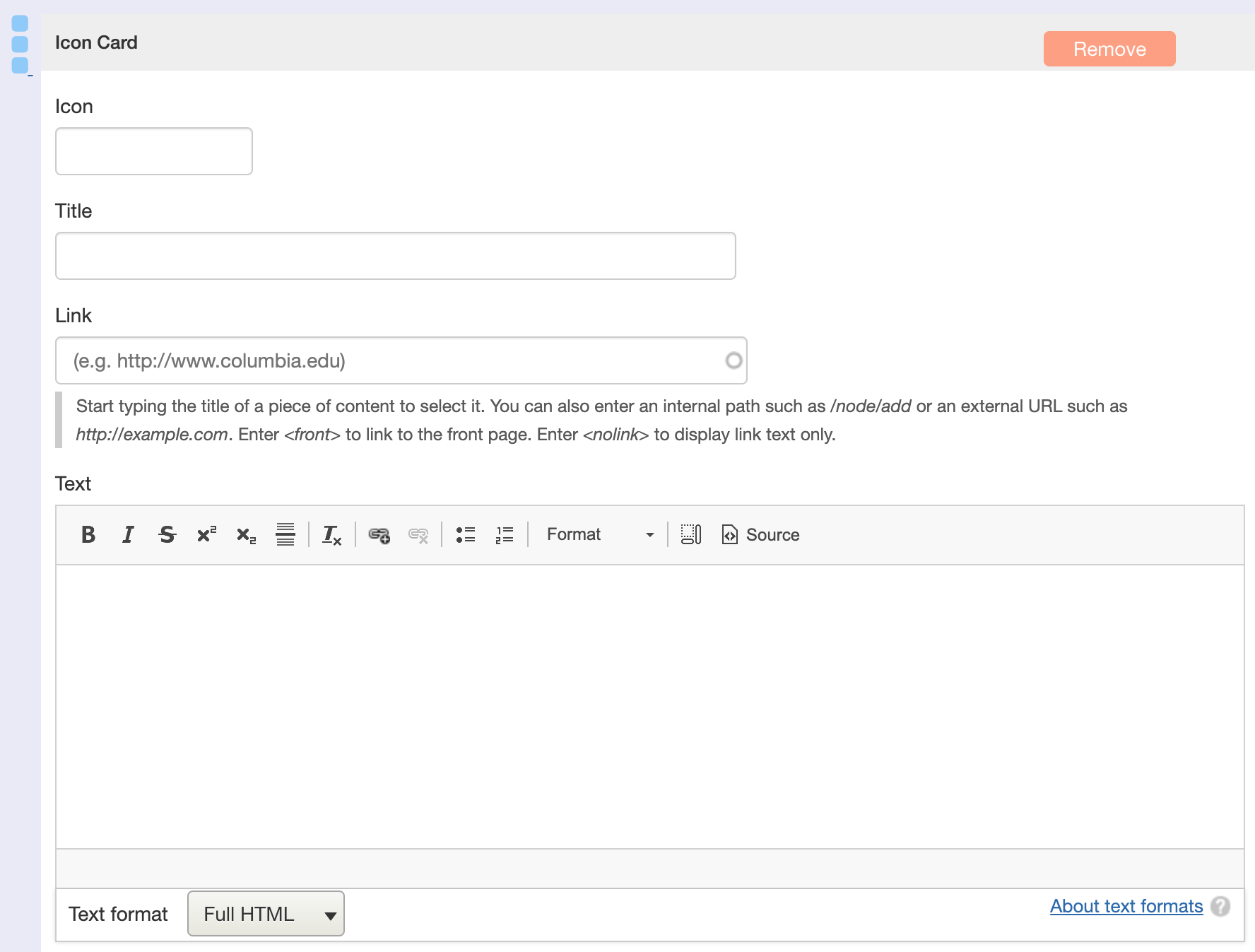The height and width of the screenshot is (952, 1255).
Task: Click the Title input field
Action: click(x=396, y=255)
